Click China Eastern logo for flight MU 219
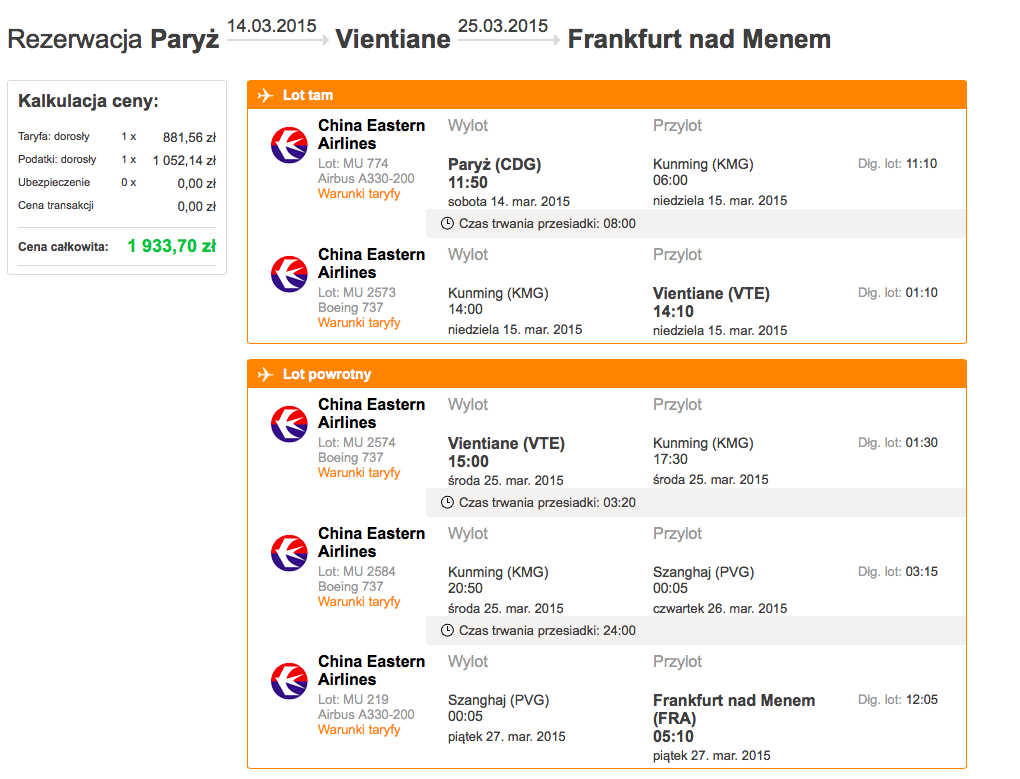 tap(289, 681)
